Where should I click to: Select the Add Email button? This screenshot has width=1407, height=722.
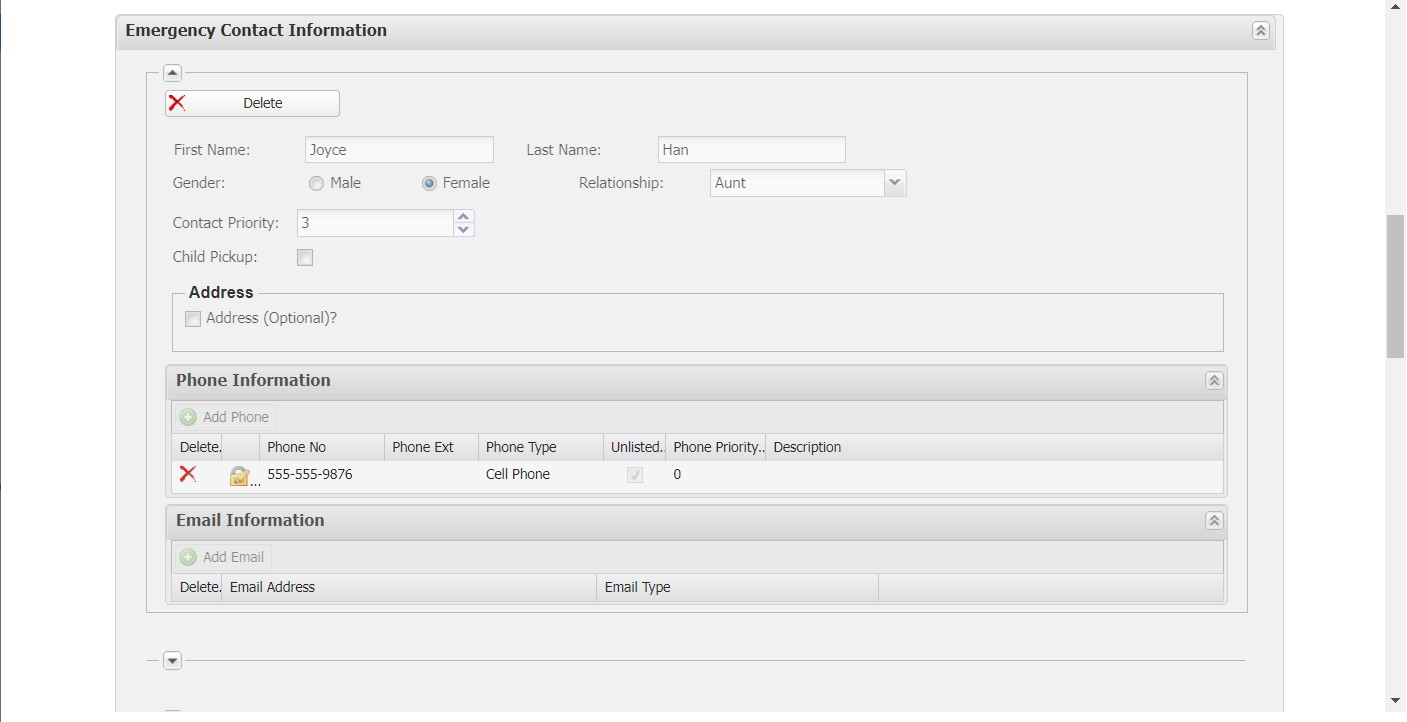[x=222, y=557]
